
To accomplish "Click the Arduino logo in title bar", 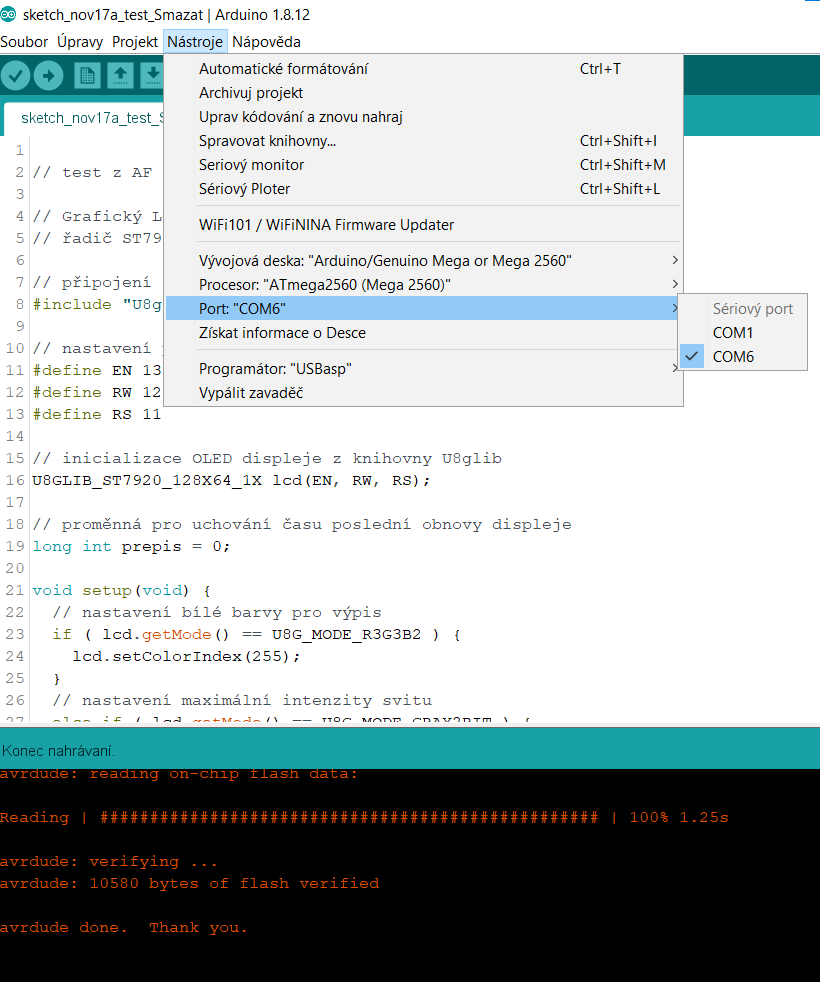I will pos(9,14).
